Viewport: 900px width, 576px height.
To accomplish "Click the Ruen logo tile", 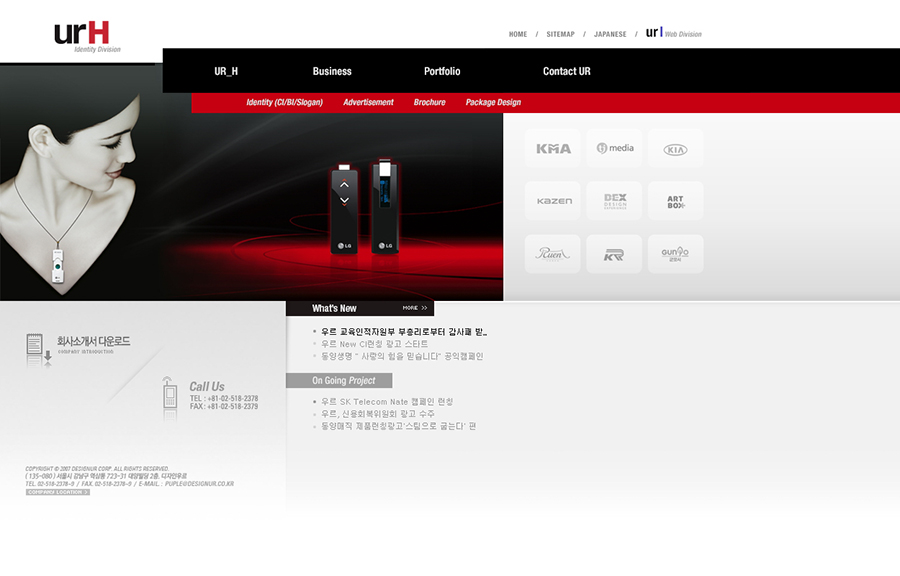I will tap(553, 254).
